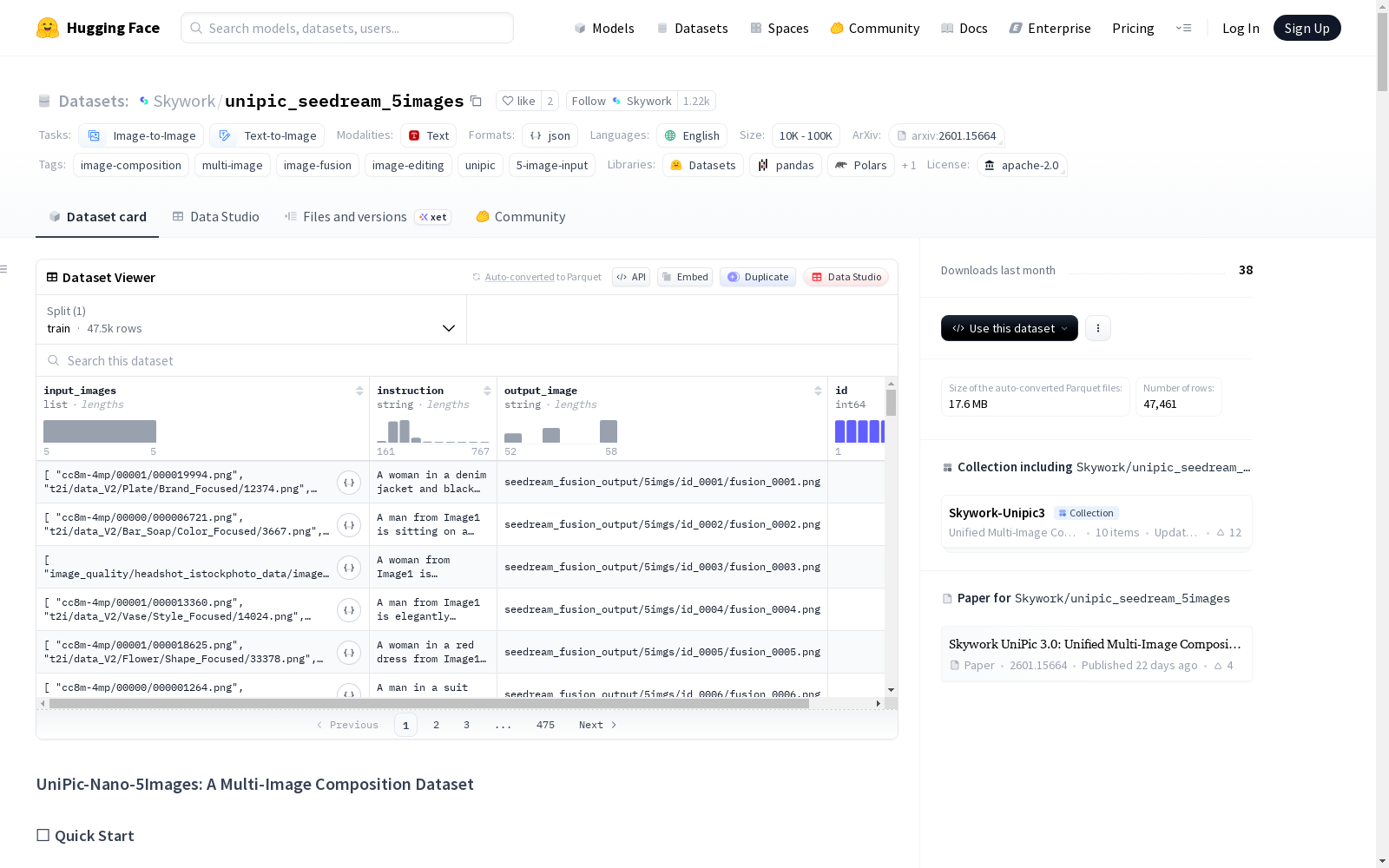This screenshot has height=868, width=1389.
Task: Click the API button in Dataset Viewer
Action: coord(631,277)
